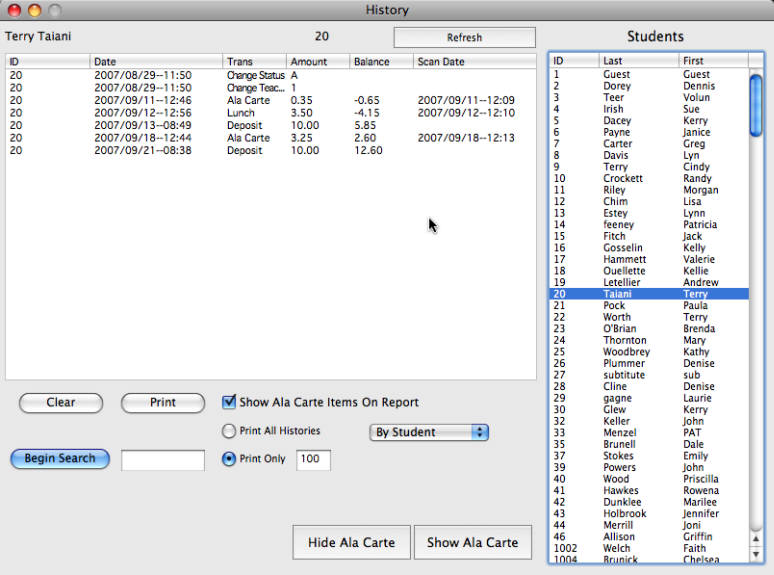Select the Ala Carte 3.25 transaction
The image size is (774, 575).
tap(271, 138)
